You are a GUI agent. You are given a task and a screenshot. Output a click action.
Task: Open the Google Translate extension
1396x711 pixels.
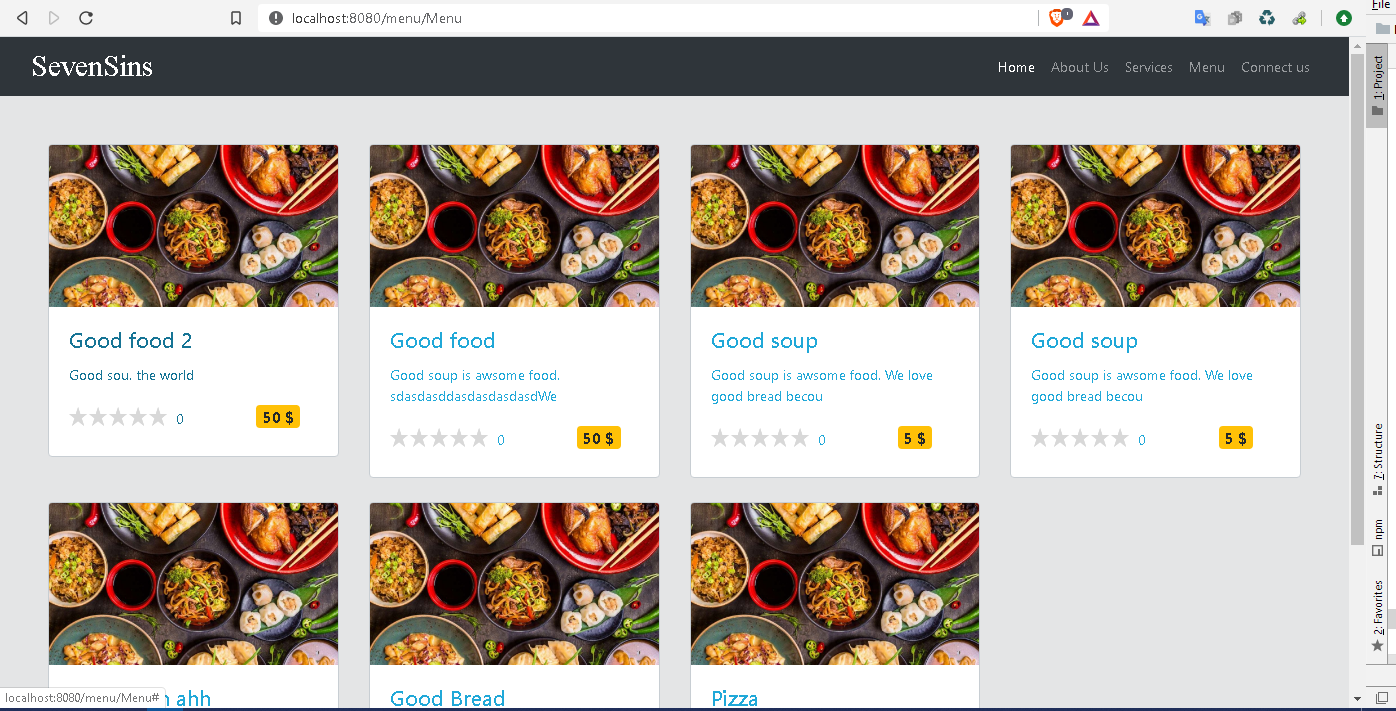click(x=1203, y=18)
